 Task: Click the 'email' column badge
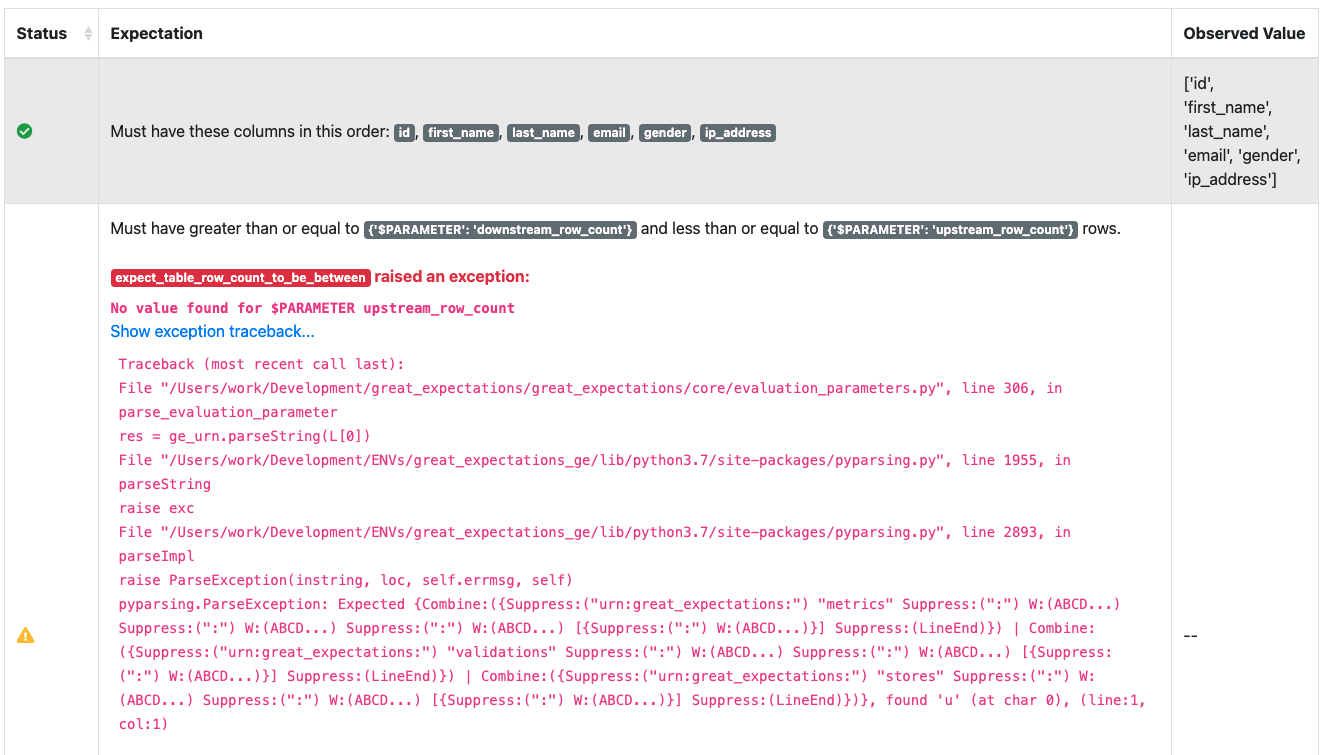point(609,132)
